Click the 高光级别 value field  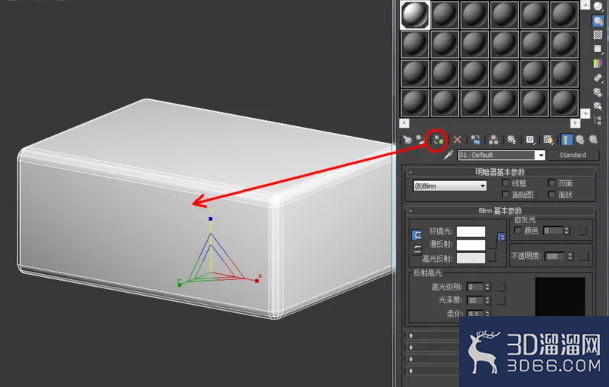point(475,287)
